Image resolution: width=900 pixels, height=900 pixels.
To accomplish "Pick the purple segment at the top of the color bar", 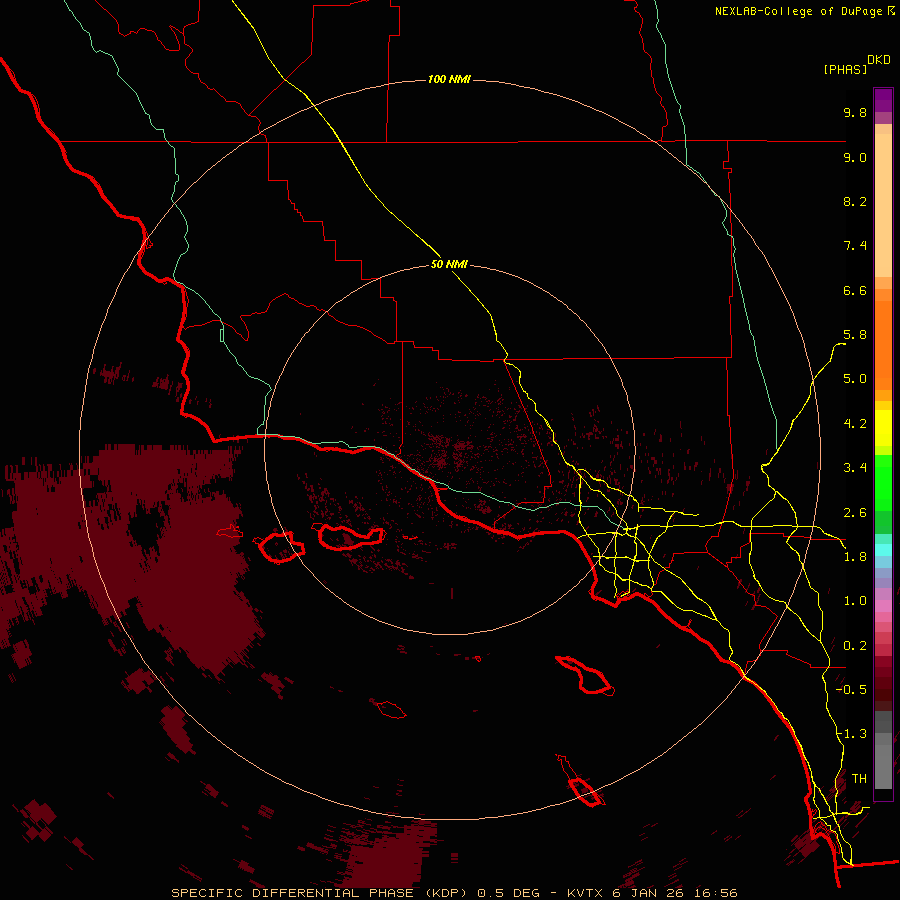I will pos(883,100).
